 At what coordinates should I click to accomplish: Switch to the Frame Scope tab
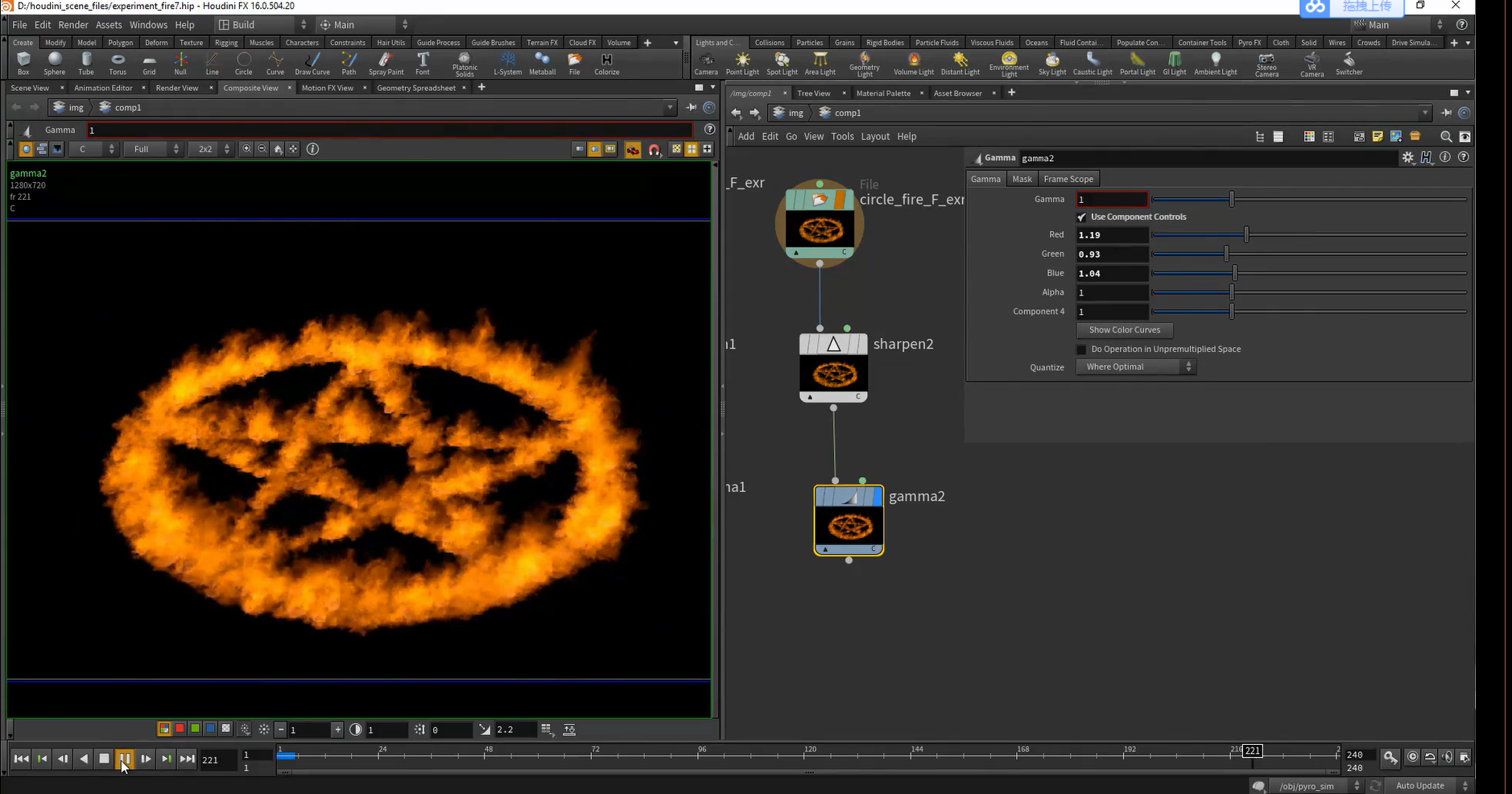coord(1068,179)
